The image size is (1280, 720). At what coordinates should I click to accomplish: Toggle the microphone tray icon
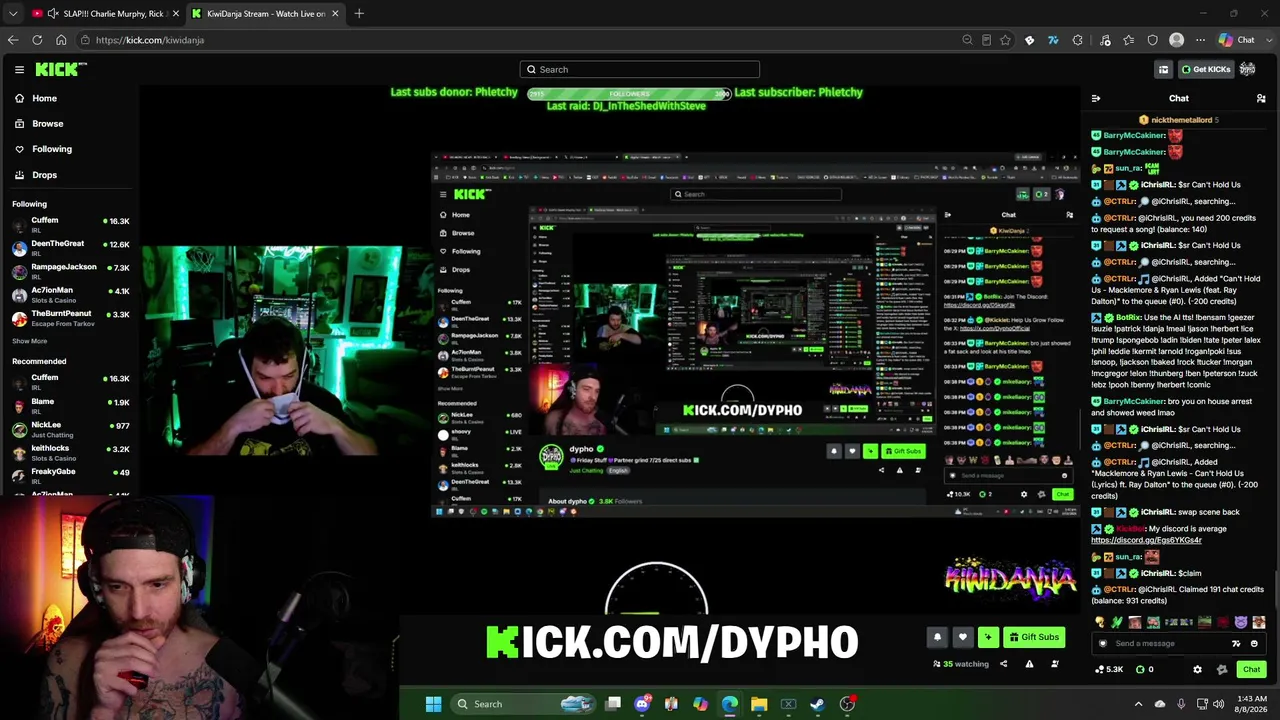tap(1181, 704)
